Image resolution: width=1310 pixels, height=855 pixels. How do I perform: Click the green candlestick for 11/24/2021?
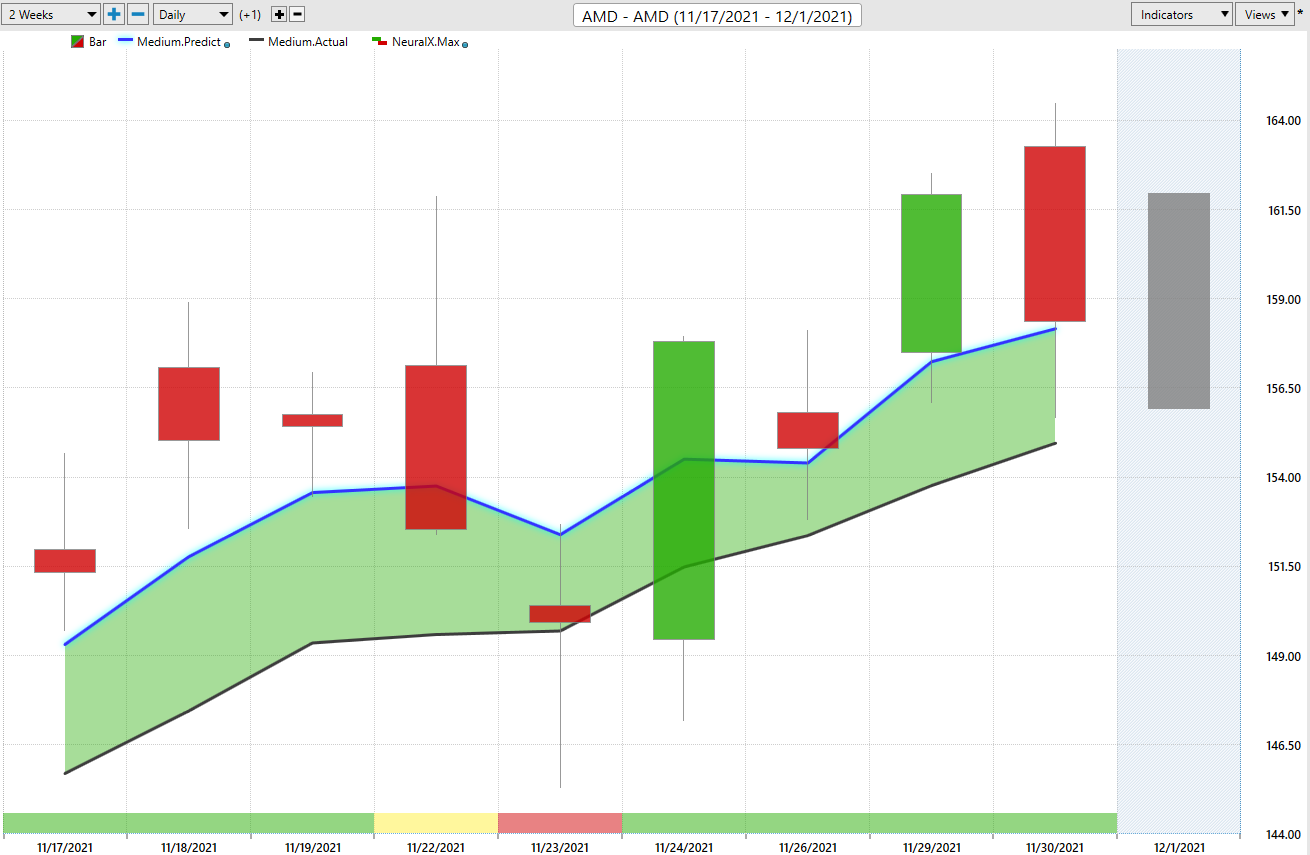coord(684,490)
